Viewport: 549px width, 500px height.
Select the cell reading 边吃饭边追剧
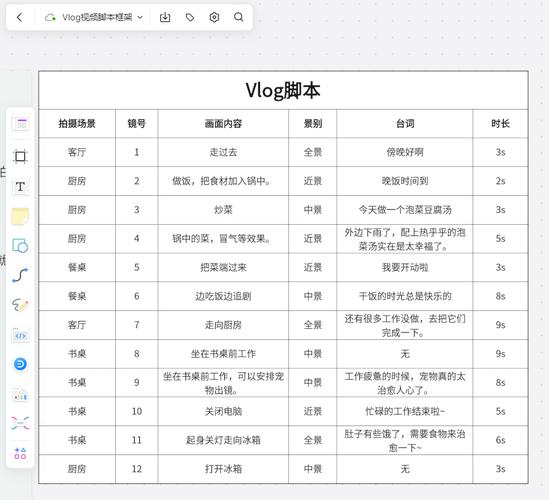coord(223,296)
